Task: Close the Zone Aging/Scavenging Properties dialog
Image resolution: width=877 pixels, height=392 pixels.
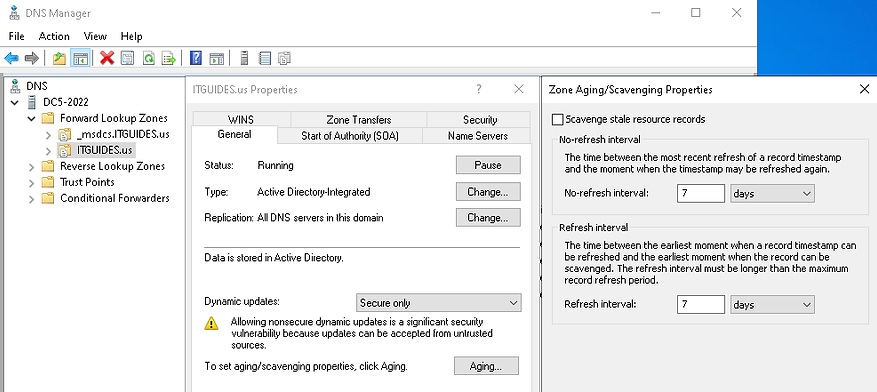Action: [x=865, y=89]
